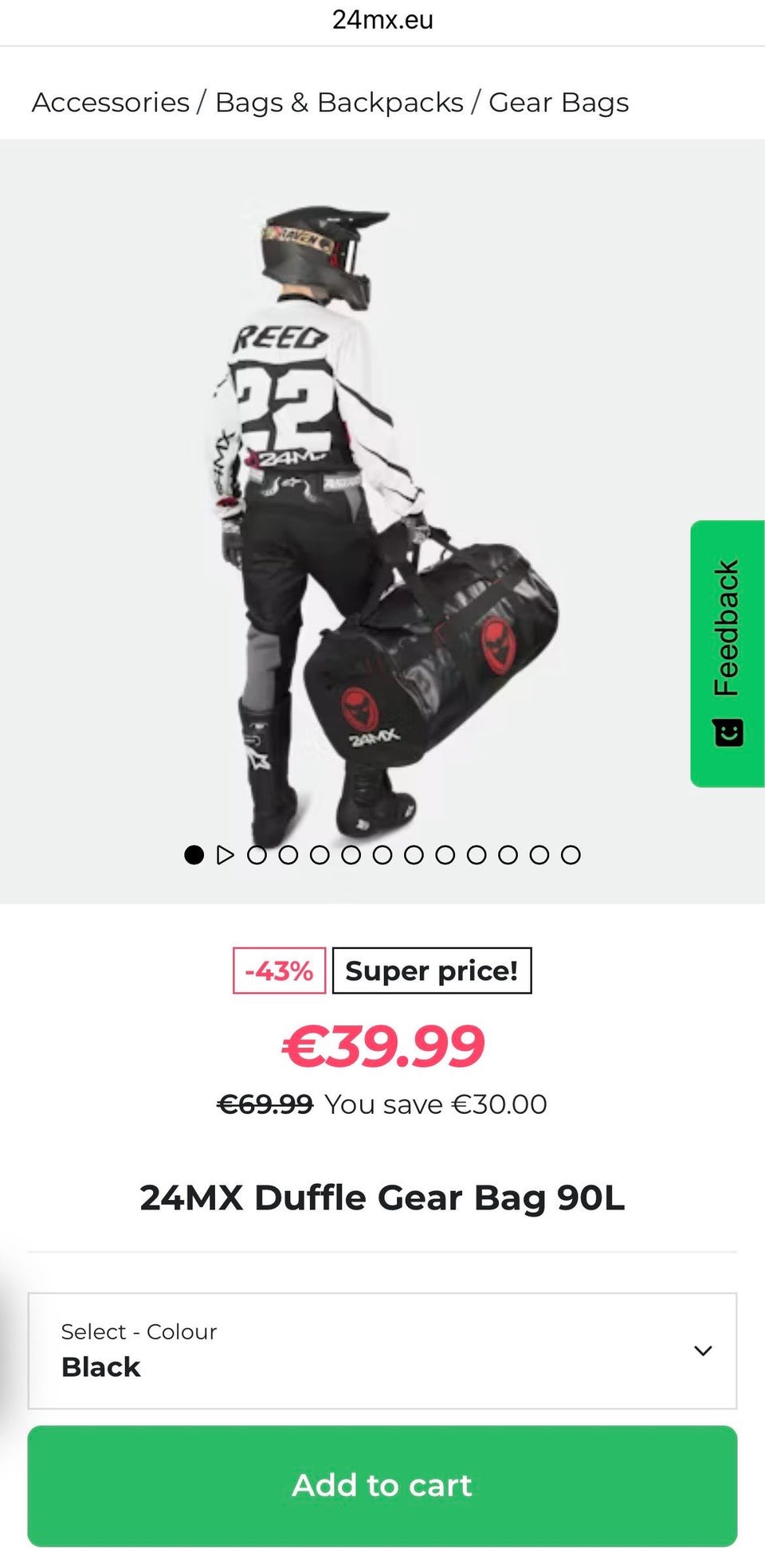This screenshot has height=1568, width=765.
Task: Select the last carousel indicator dot
Action: [571, 855]
